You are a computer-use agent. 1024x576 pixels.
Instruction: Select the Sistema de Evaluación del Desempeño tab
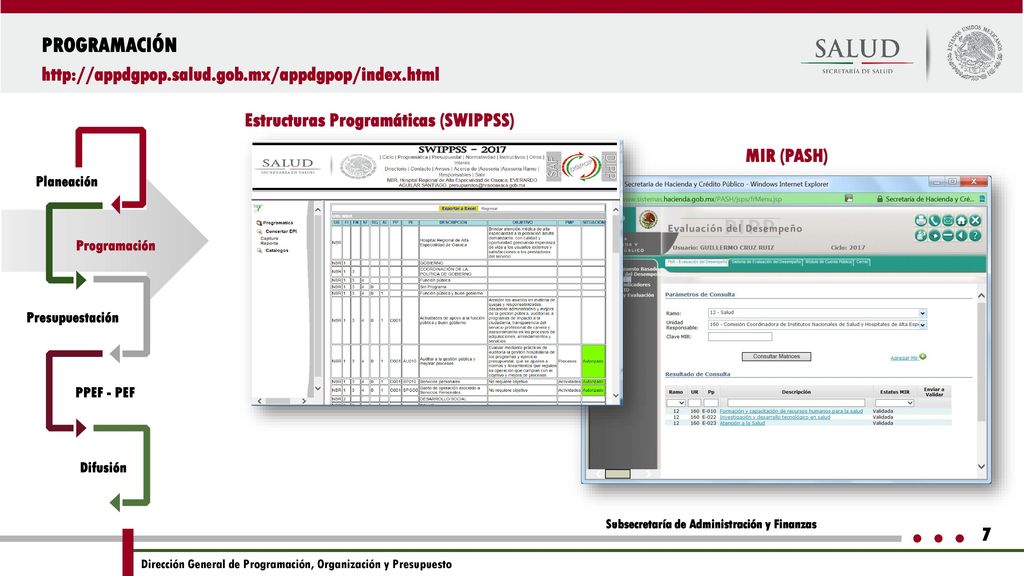coord(766,262)
